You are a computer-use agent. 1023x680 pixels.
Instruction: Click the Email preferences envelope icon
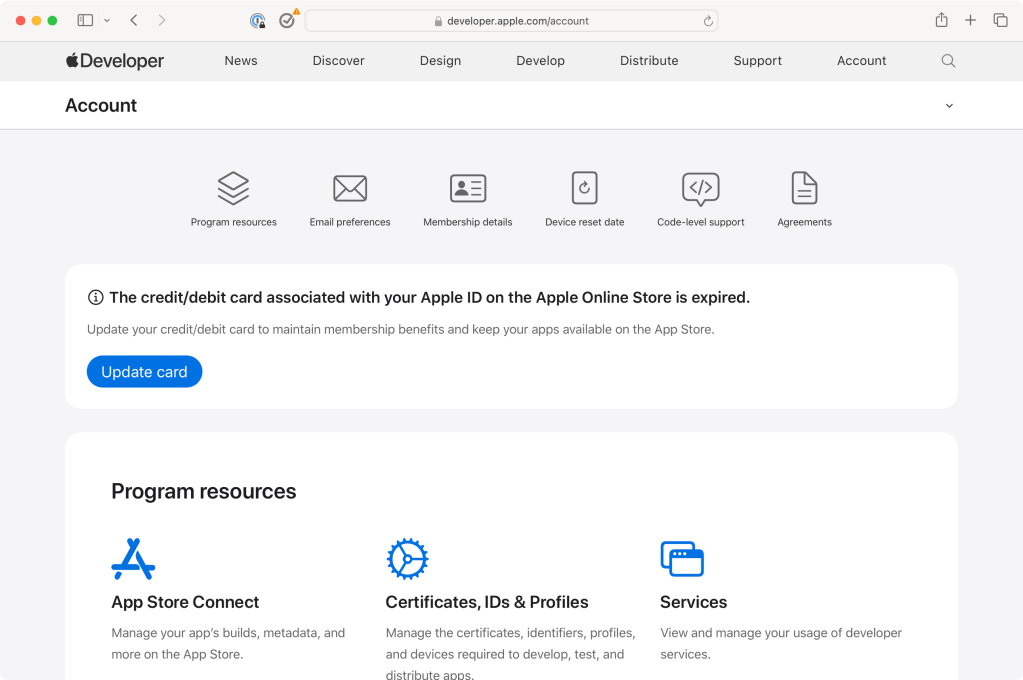350,187
